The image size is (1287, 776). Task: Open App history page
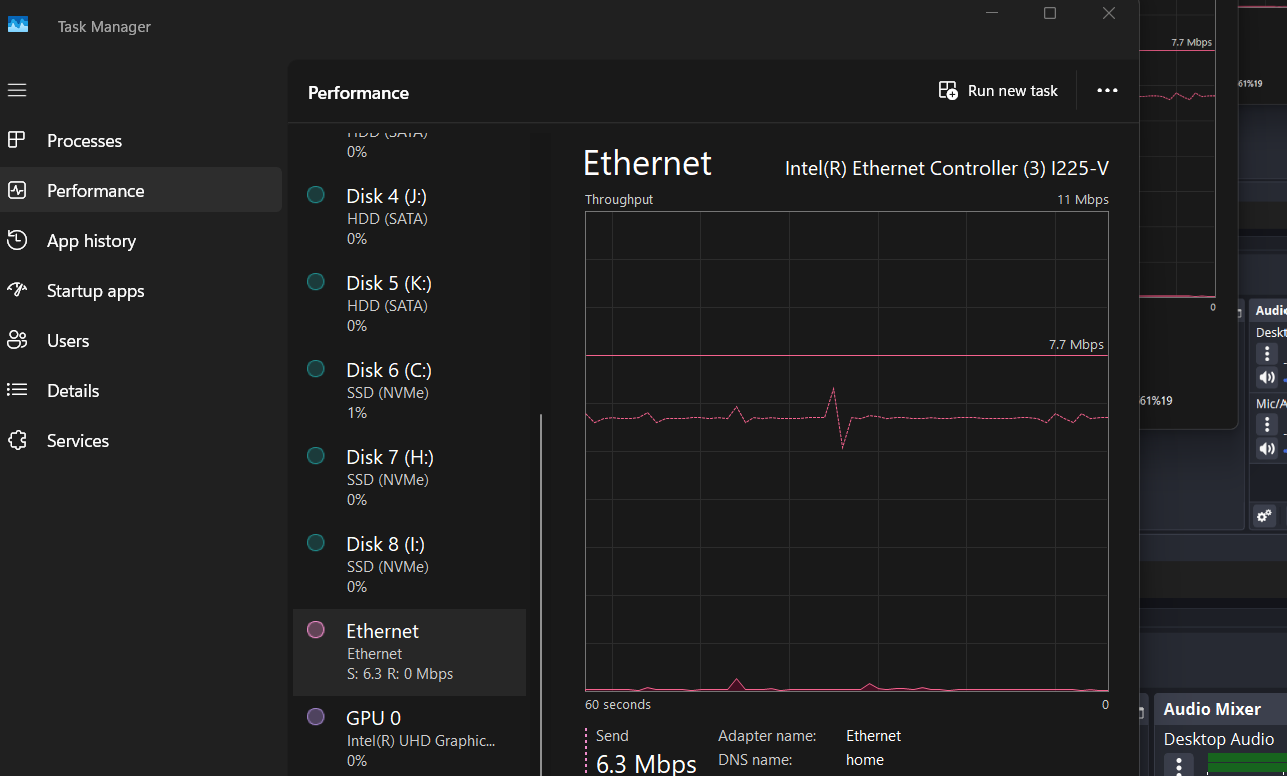click(141, 240)
